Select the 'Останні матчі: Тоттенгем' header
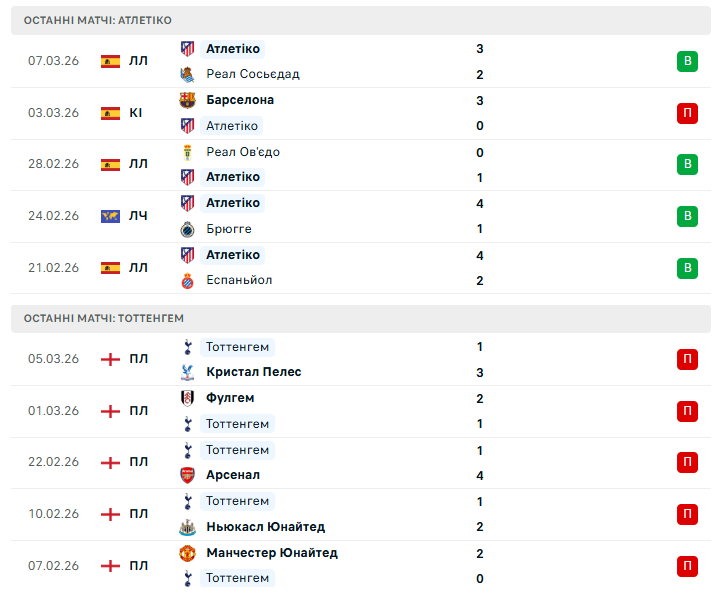The width and height of the screenshot is (720, 597). (104, 318)
